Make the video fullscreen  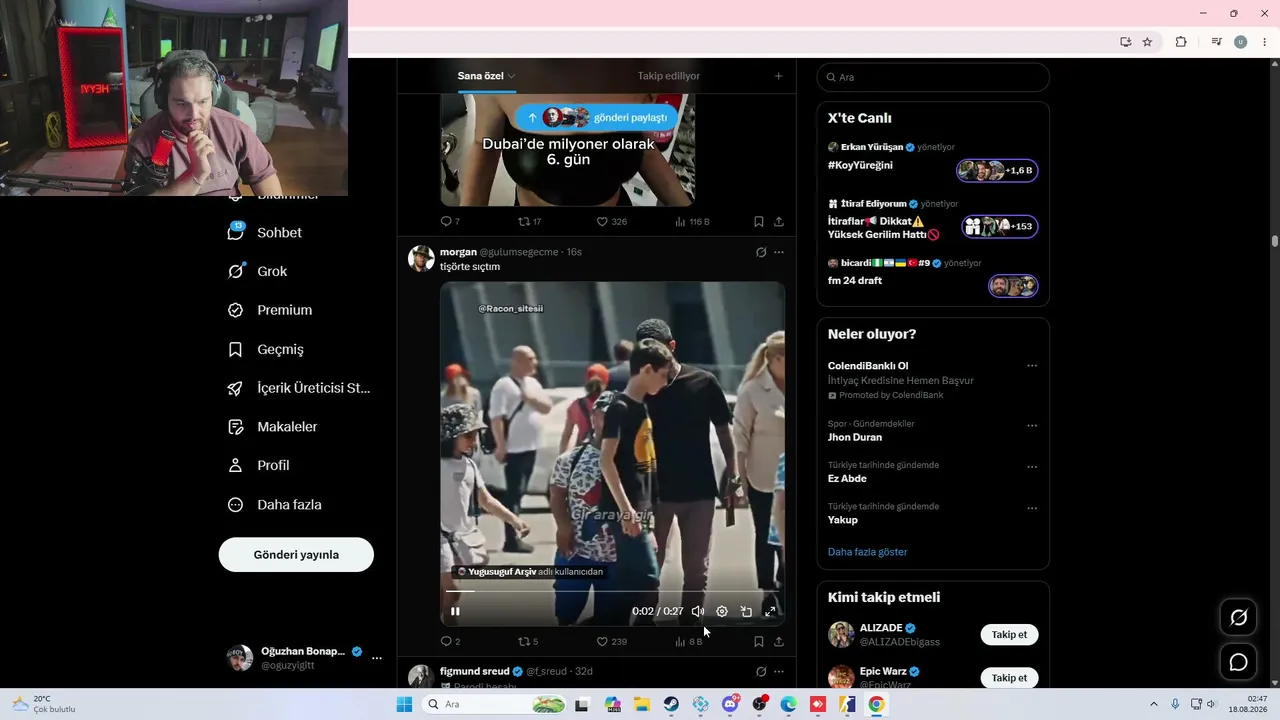coord(770,611)
